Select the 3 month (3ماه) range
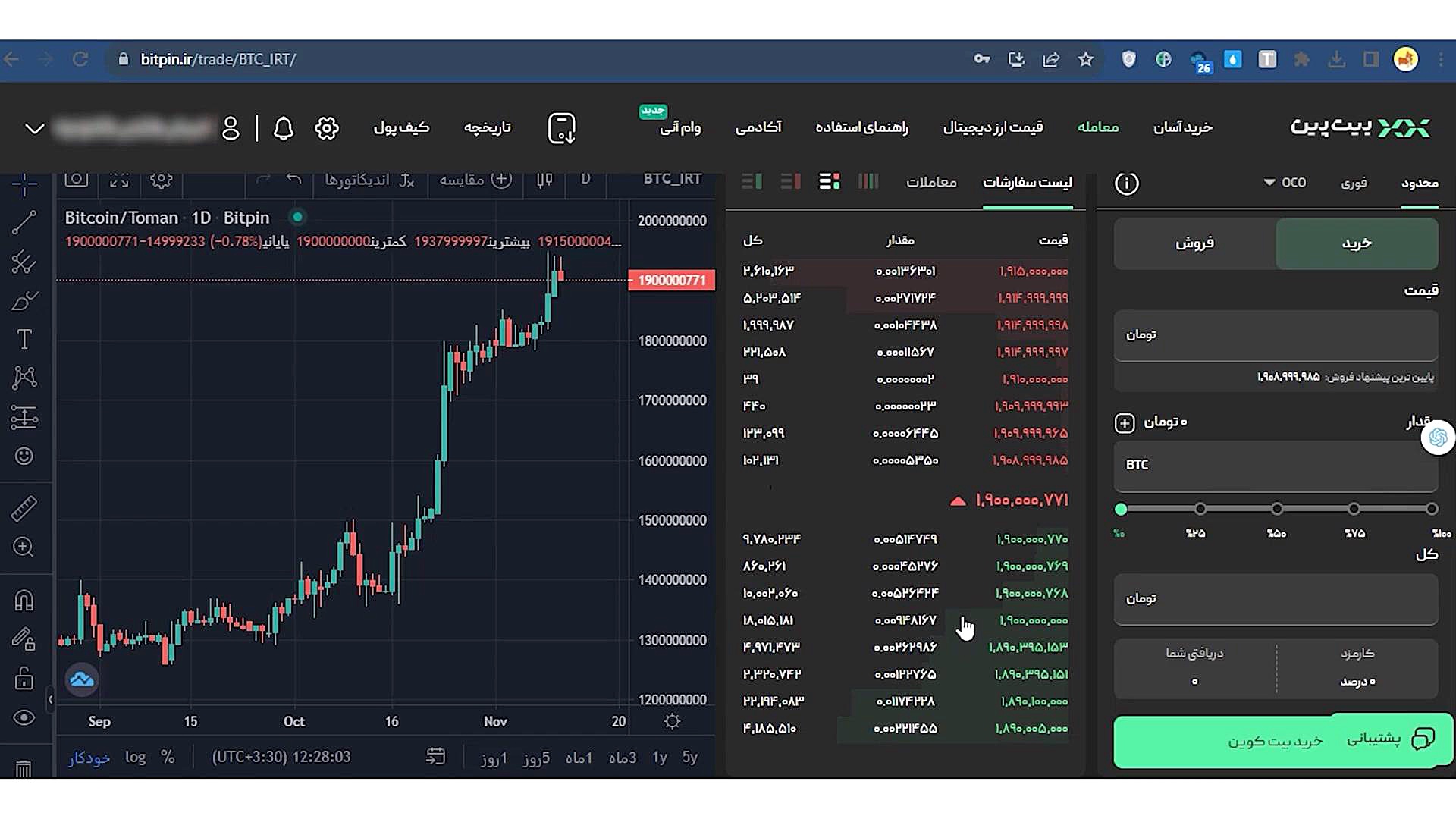 pyautogui.click(x=623, y=758)
